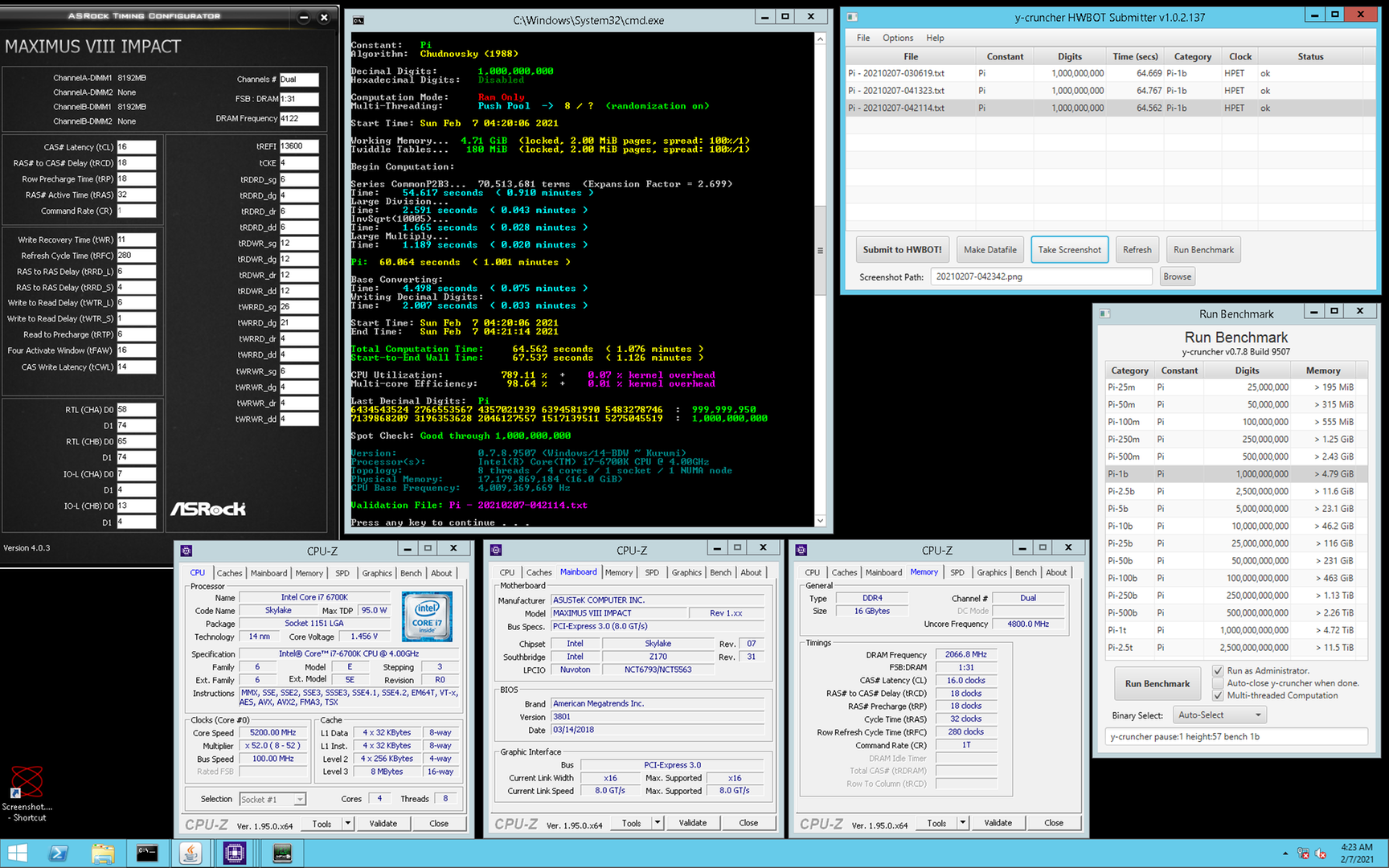This screenshot has height=868, width=1389.
Task: Open the Options menu in HWBOT Submitter
Action: [898, 38]
